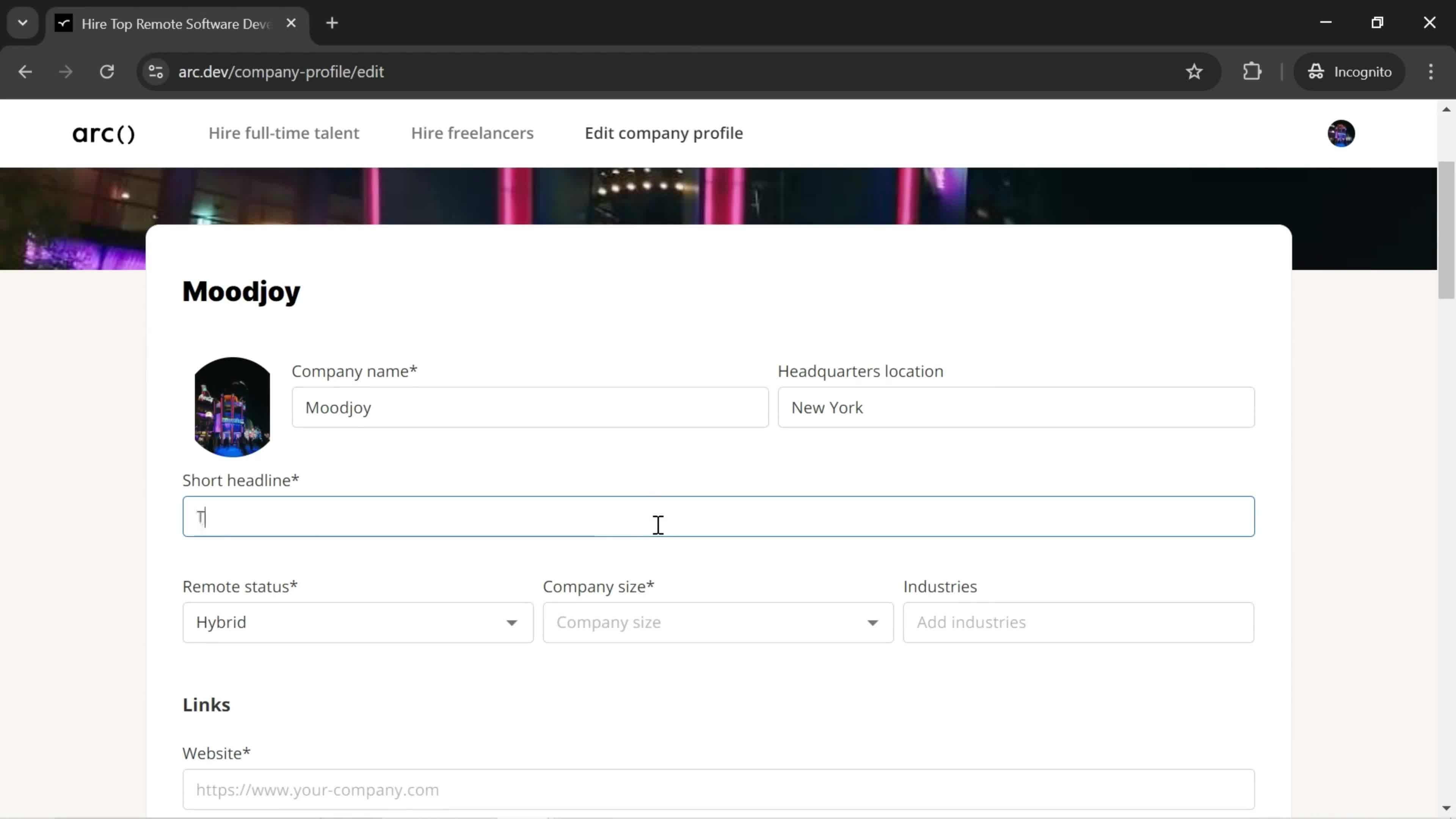Click the Edit company profile tab
The width and height of the screenshot is (1456, 819).
(664, 133)
